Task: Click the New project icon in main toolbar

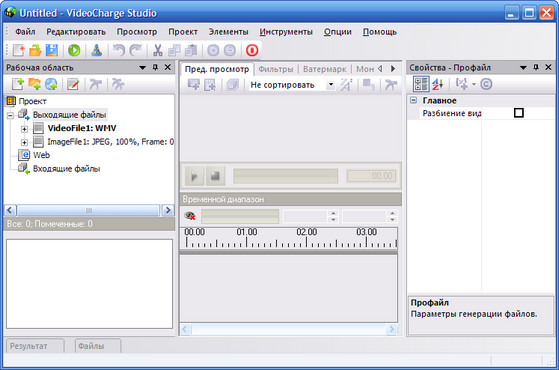Action: [x=19, y=50]
